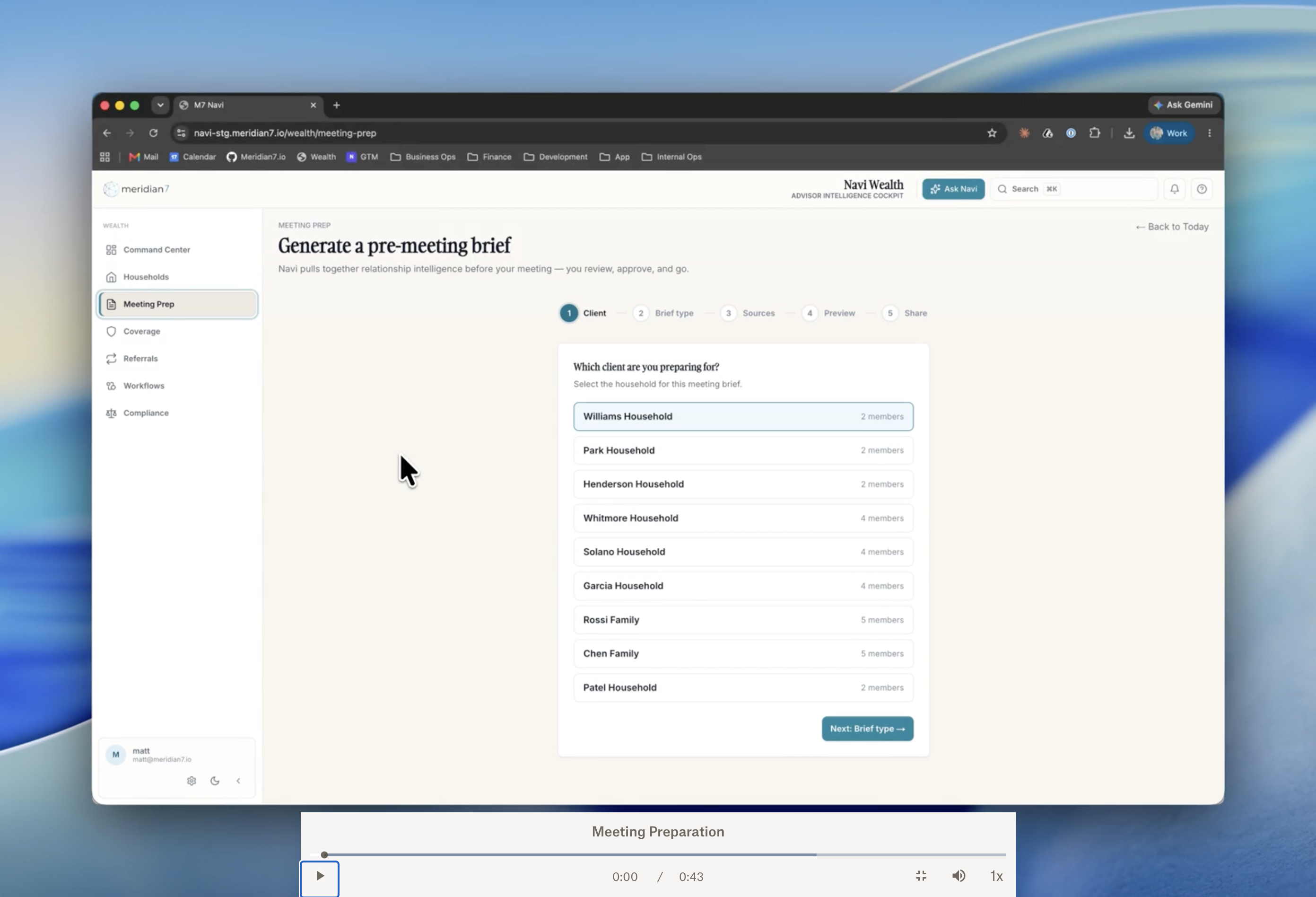Open the browser extensions puzzle icon
The image size is (1316, 897).
pos(1095,133)
